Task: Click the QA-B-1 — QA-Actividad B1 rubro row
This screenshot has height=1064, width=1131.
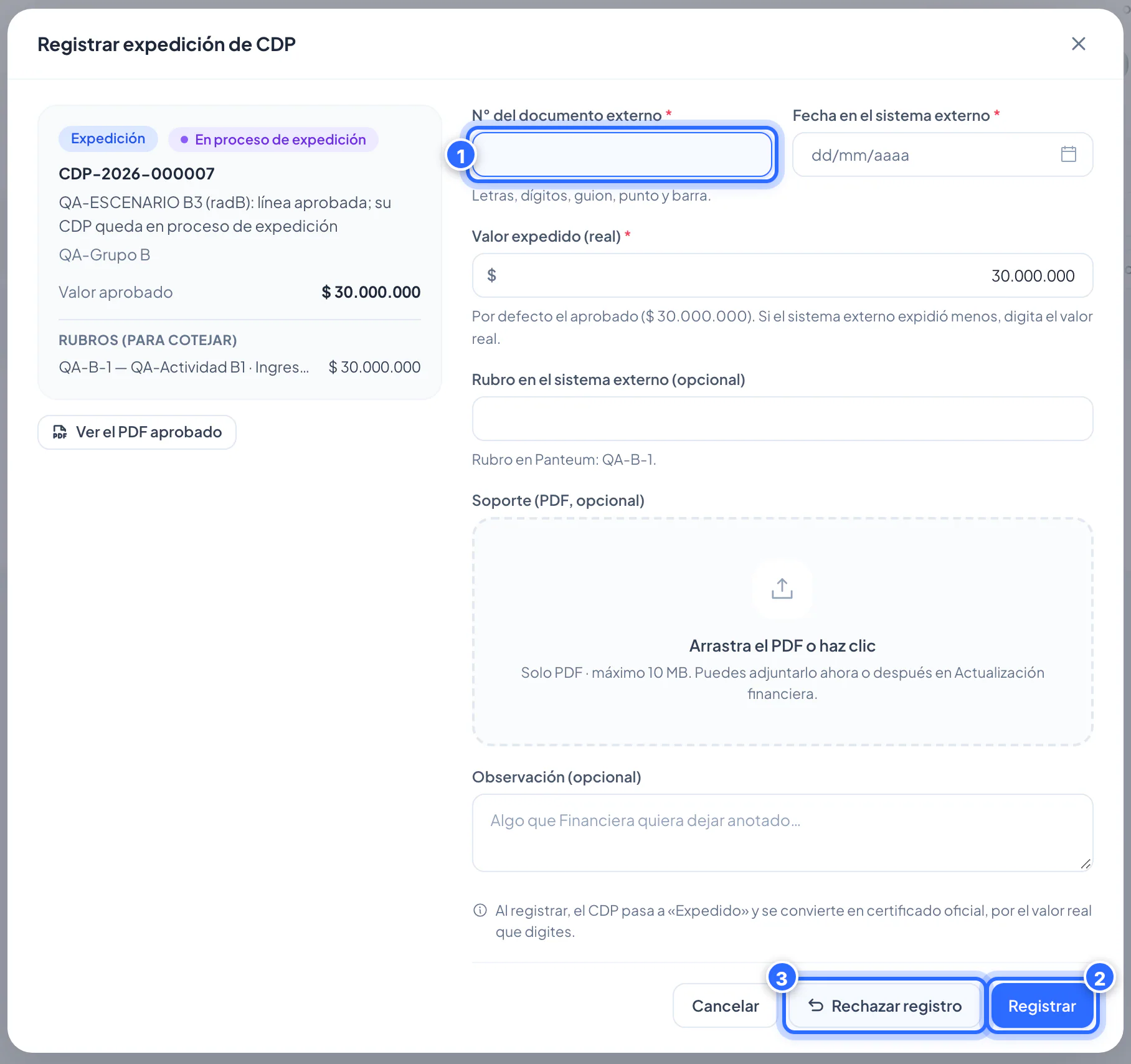Action: (x=240, y=367)
